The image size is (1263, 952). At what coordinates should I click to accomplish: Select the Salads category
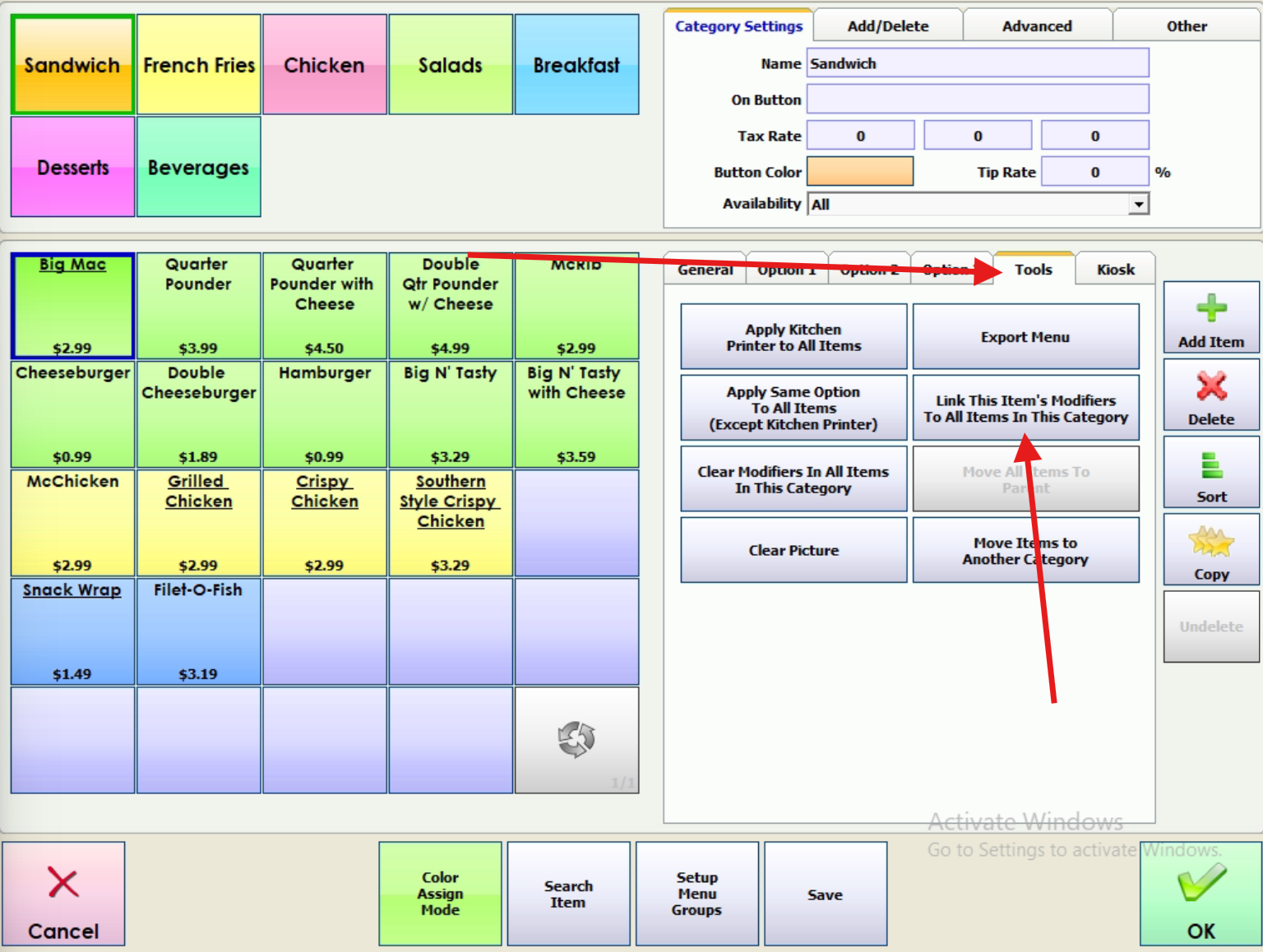(451, 64)
